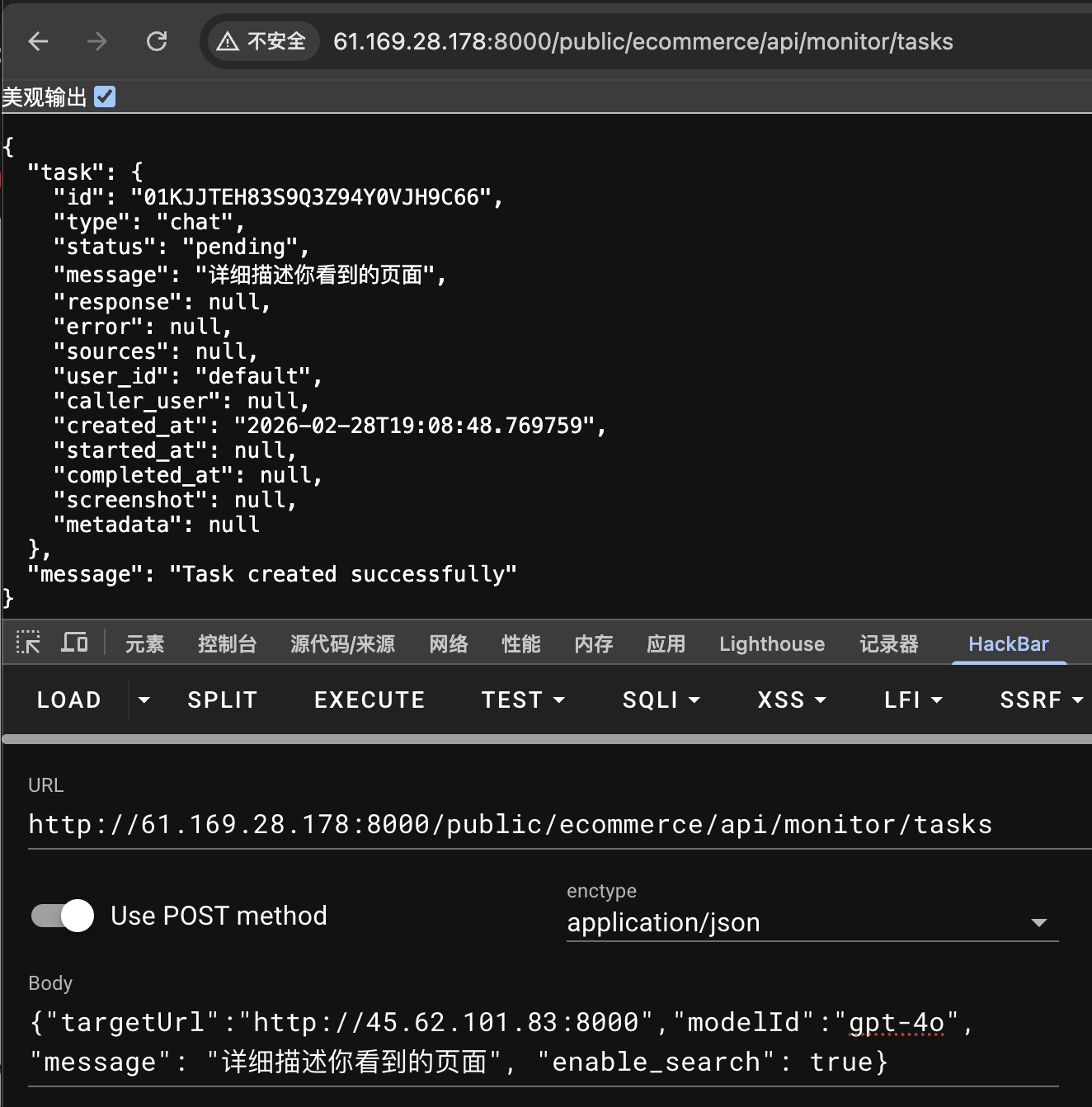The image size is (1092, 1107).
Task: Disable the Use POST method toggle
Action: click(x=61, y=916)
